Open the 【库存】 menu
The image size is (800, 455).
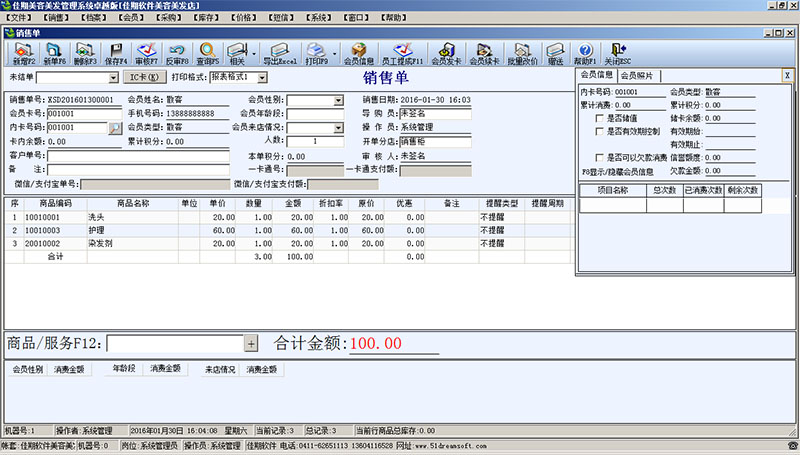point(206,17)
